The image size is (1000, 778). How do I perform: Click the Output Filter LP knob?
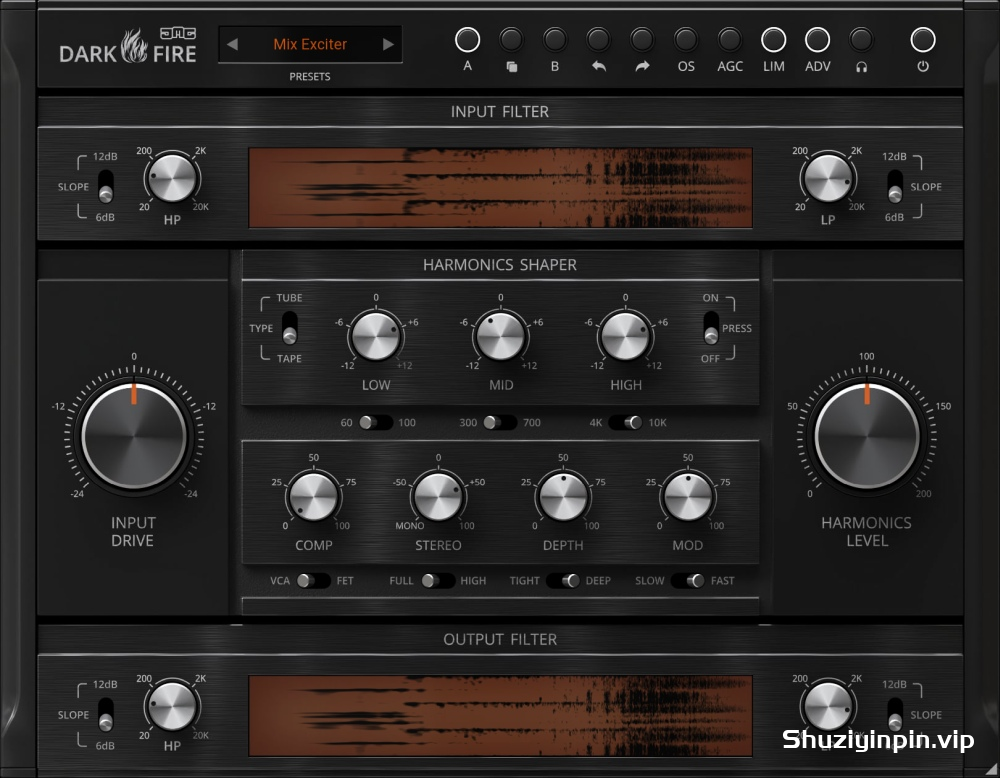tap(828, 706)
